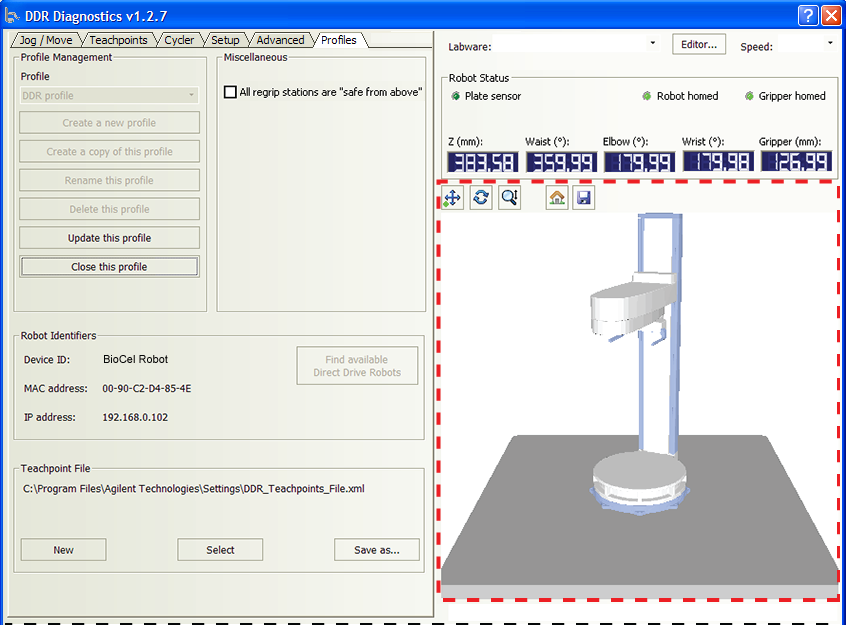The width and height of the screenshot is (846, 625).
Task: Open the help question mark button
Action: (808, 15)
